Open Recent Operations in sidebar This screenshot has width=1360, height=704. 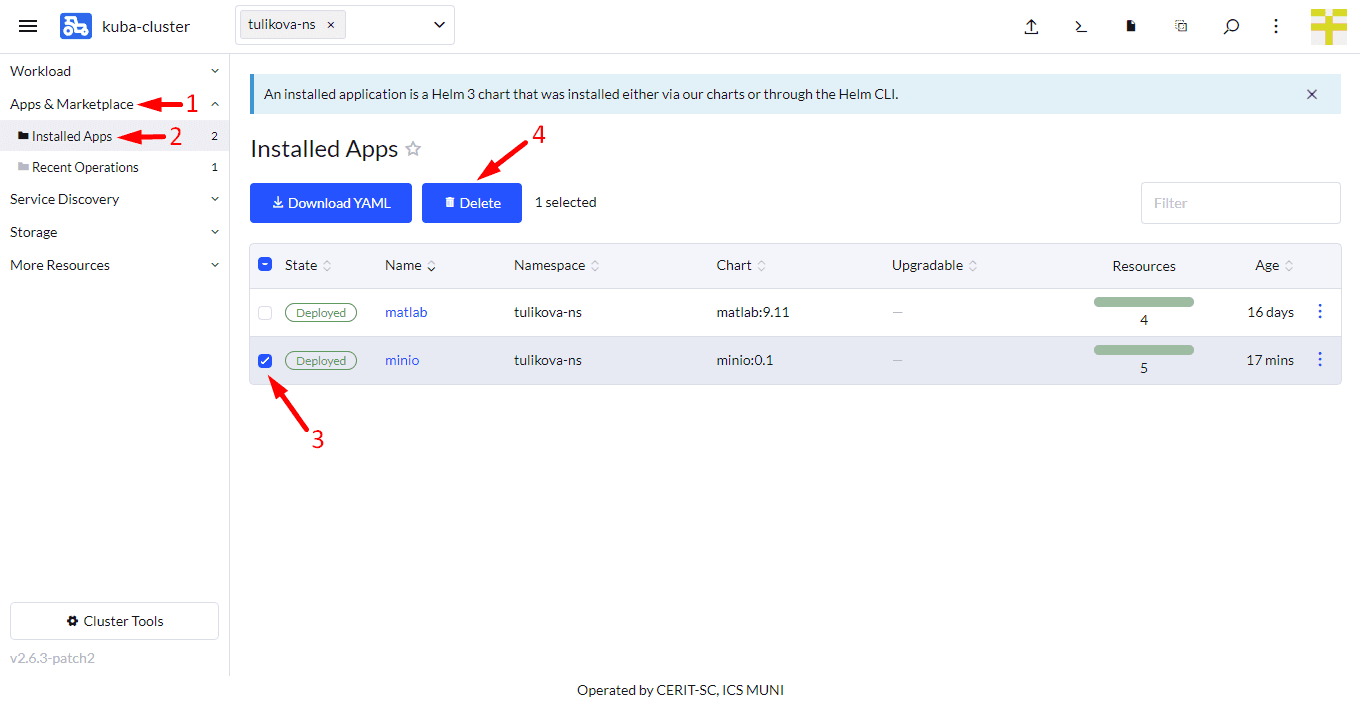[x=85, y=167]
